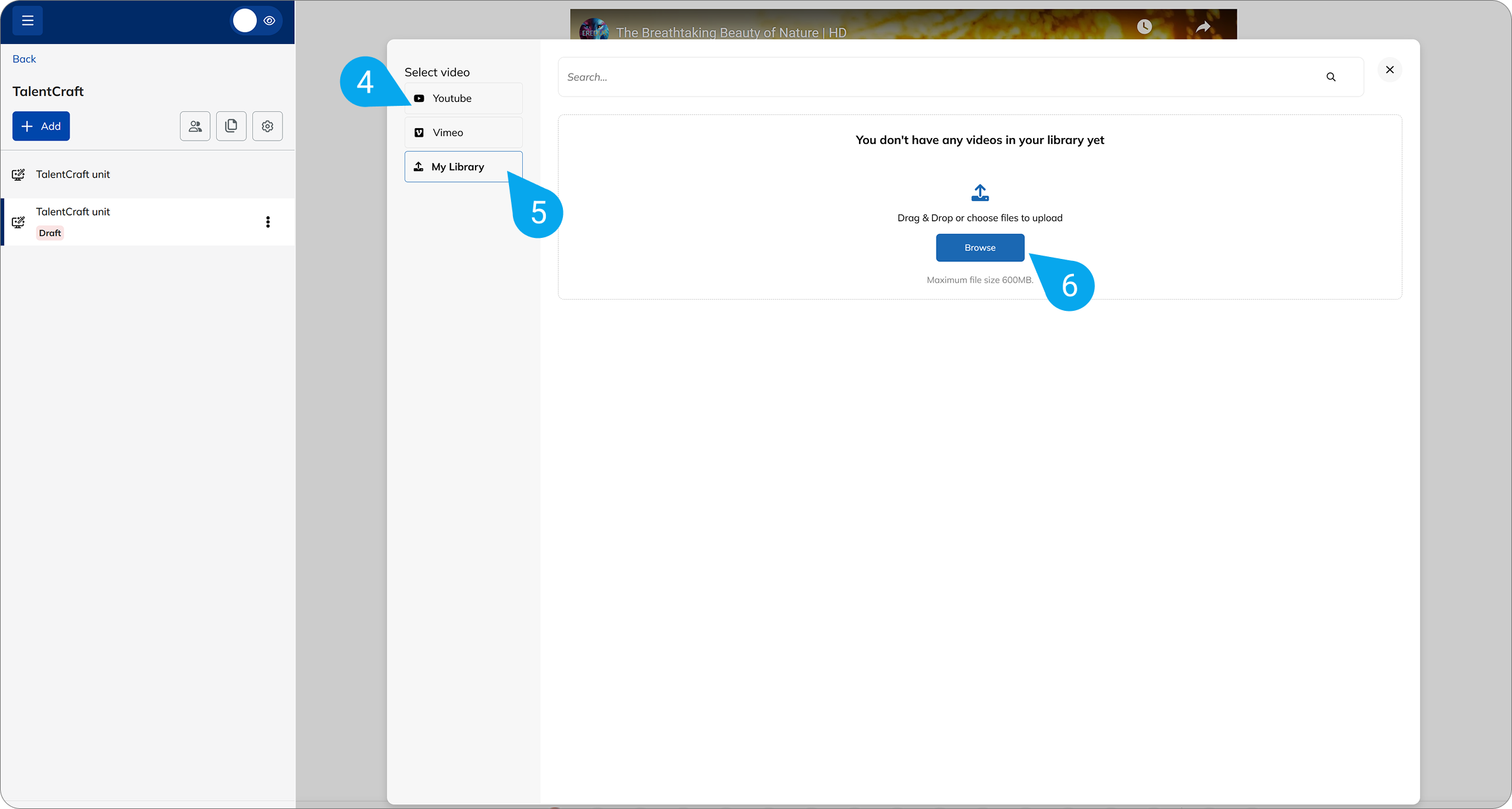Image resolution: width=1512 pixels, height=809 pixels.
Task: Toggle preview mode with the eye icon
Action: click(x=269, y=20)
